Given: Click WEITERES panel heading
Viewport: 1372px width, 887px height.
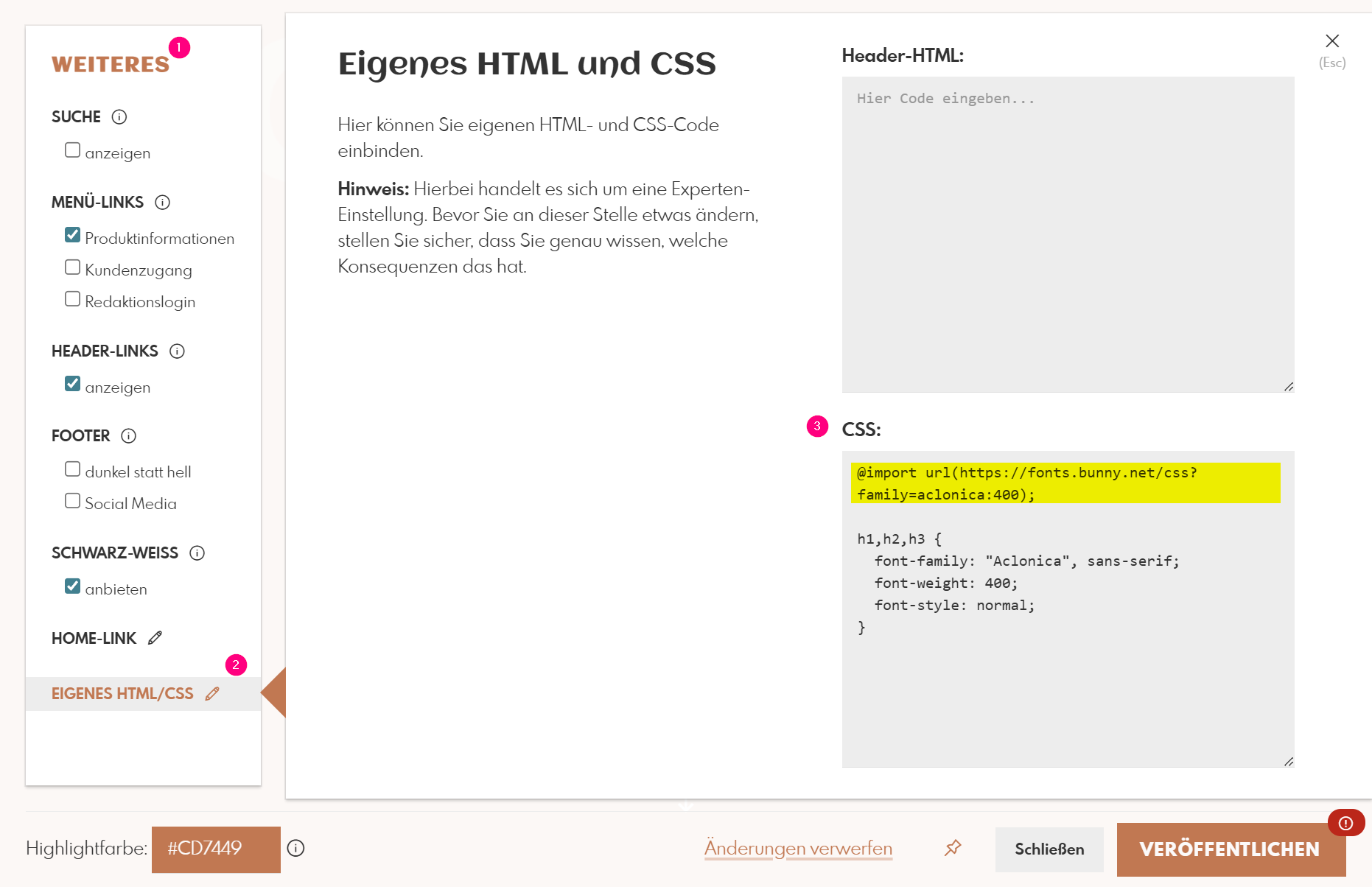Looking at the screenshot, I should 111,65.
